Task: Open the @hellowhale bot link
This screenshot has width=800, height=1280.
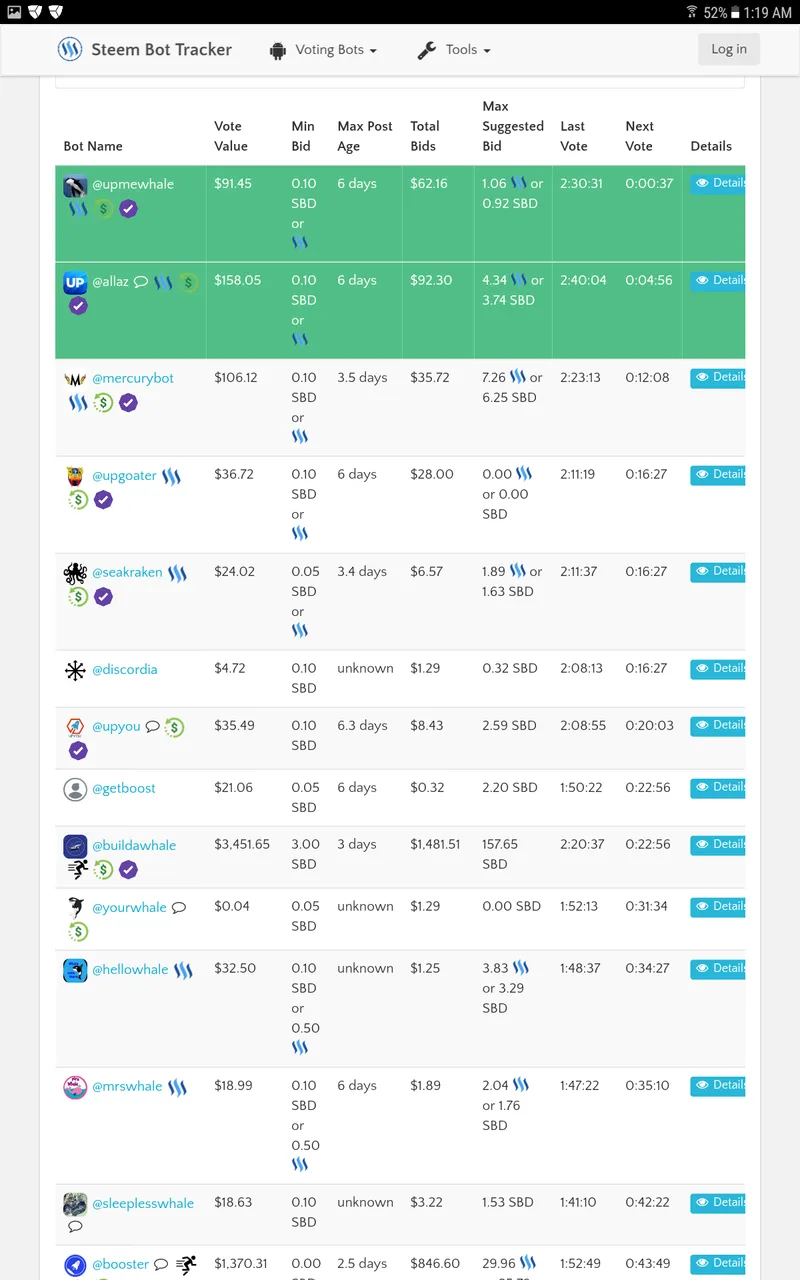Action: (x=130, y=969)
